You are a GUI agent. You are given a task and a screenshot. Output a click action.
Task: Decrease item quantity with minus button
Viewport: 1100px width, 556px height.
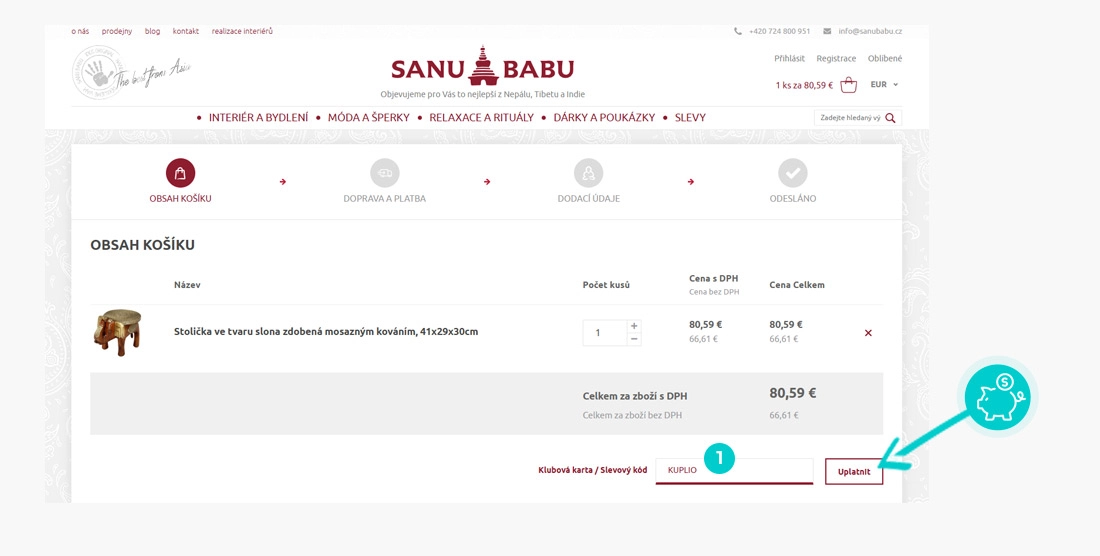633,339
